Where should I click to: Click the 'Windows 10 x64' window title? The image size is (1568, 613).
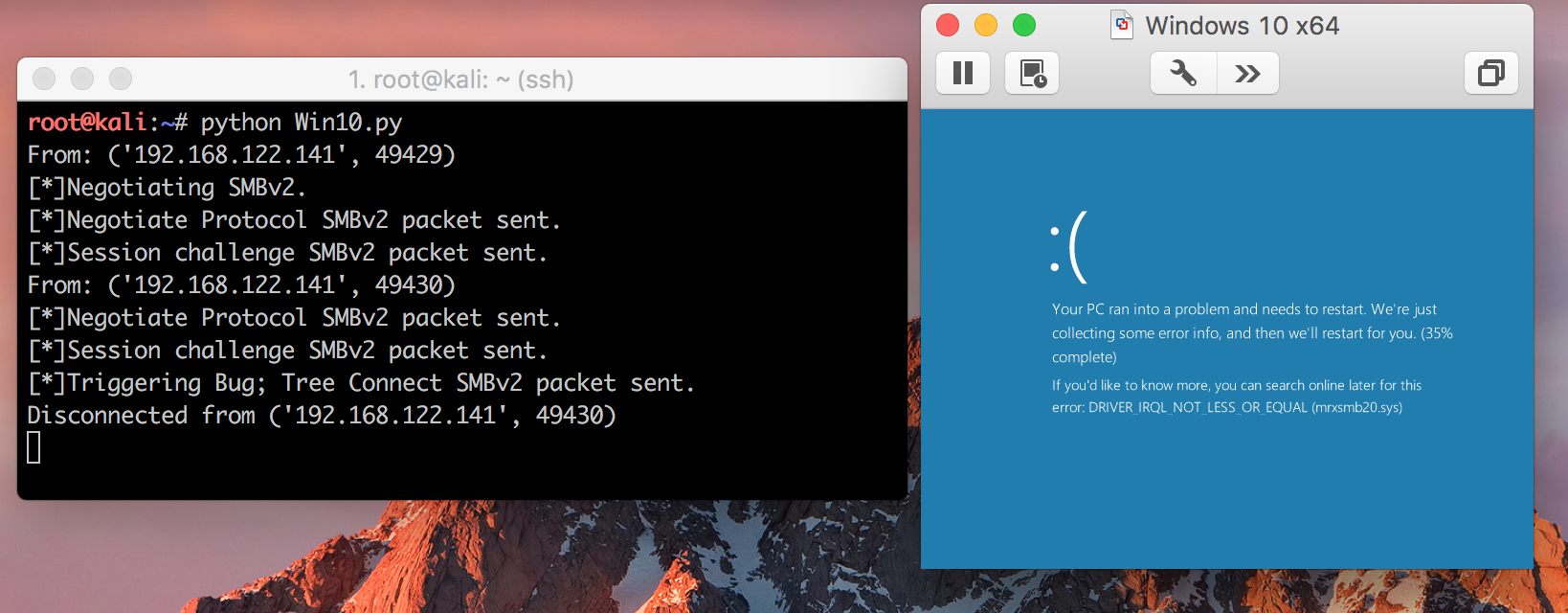click(x=1243, y=26)
